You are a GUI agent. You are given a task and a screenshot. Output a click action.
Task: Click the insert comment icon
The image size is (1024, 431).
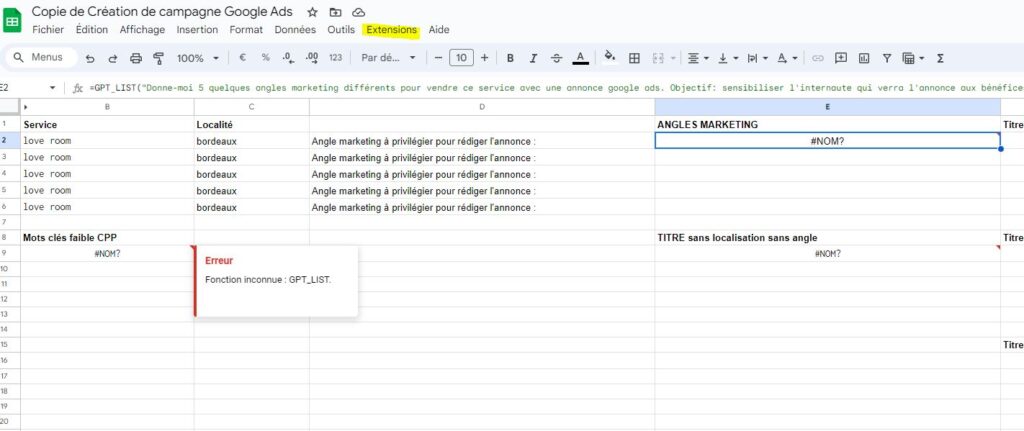pos(841,58)
